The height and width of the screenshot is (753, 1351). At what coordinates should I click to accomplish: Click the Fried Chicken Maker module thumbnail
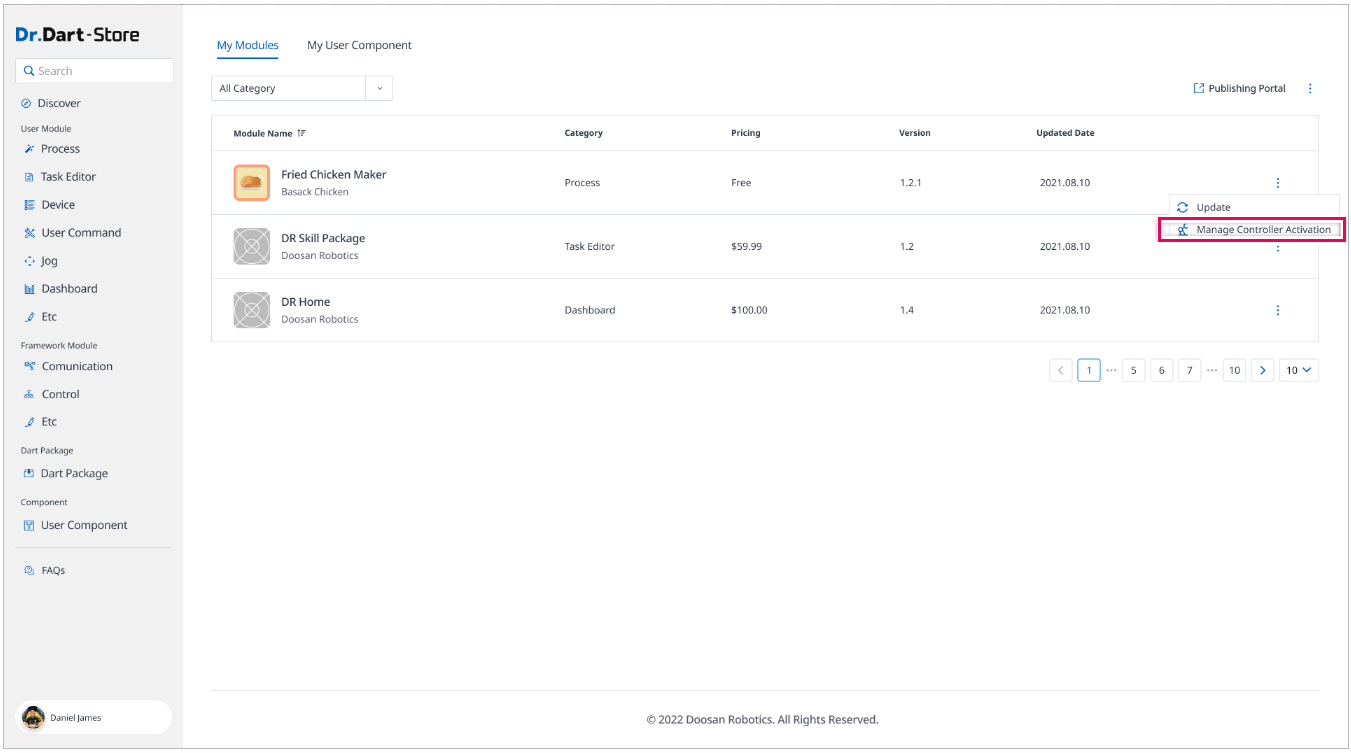coord(251,182)
